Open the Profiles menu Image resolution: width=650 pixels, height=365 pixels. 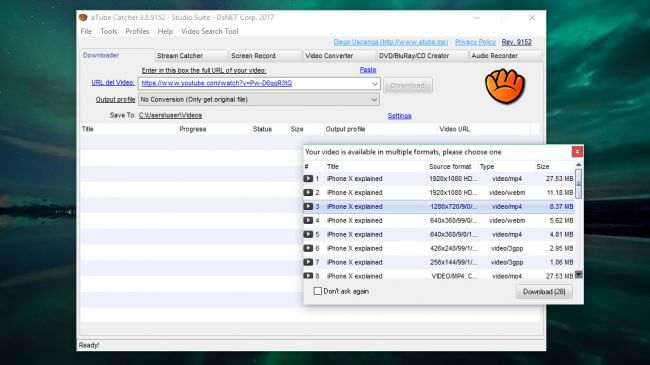[x=137, y=31]
